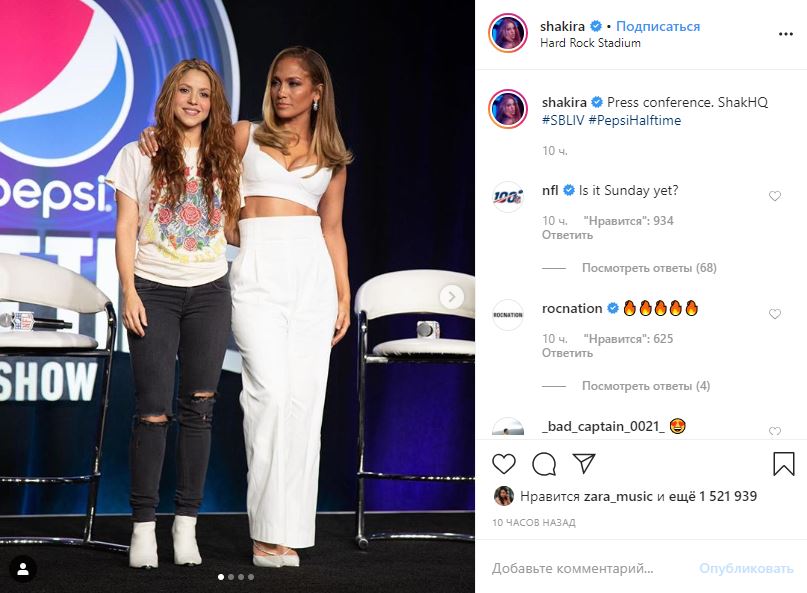Open Hard Rock Stadium location link
The width and height of the screenshot is (807, 593).
pos(590,43)
